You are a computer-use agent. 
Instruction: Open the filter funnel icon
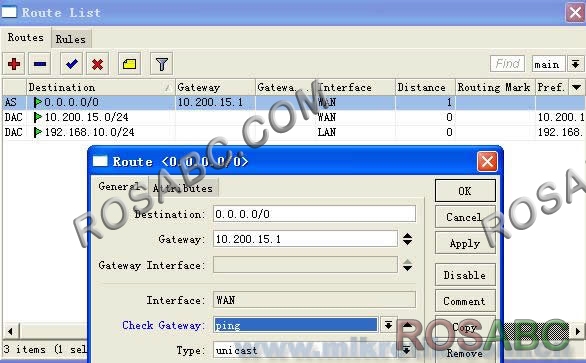pyautogui.click(x=161, y=64)
